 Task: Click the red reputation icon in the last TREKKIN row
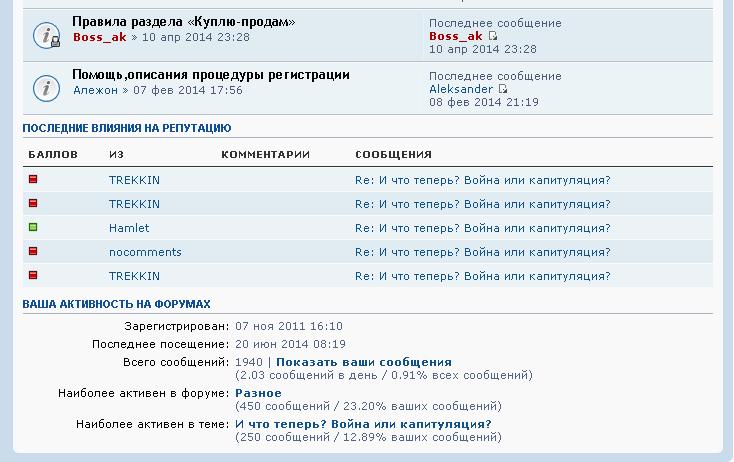(33, 275)
